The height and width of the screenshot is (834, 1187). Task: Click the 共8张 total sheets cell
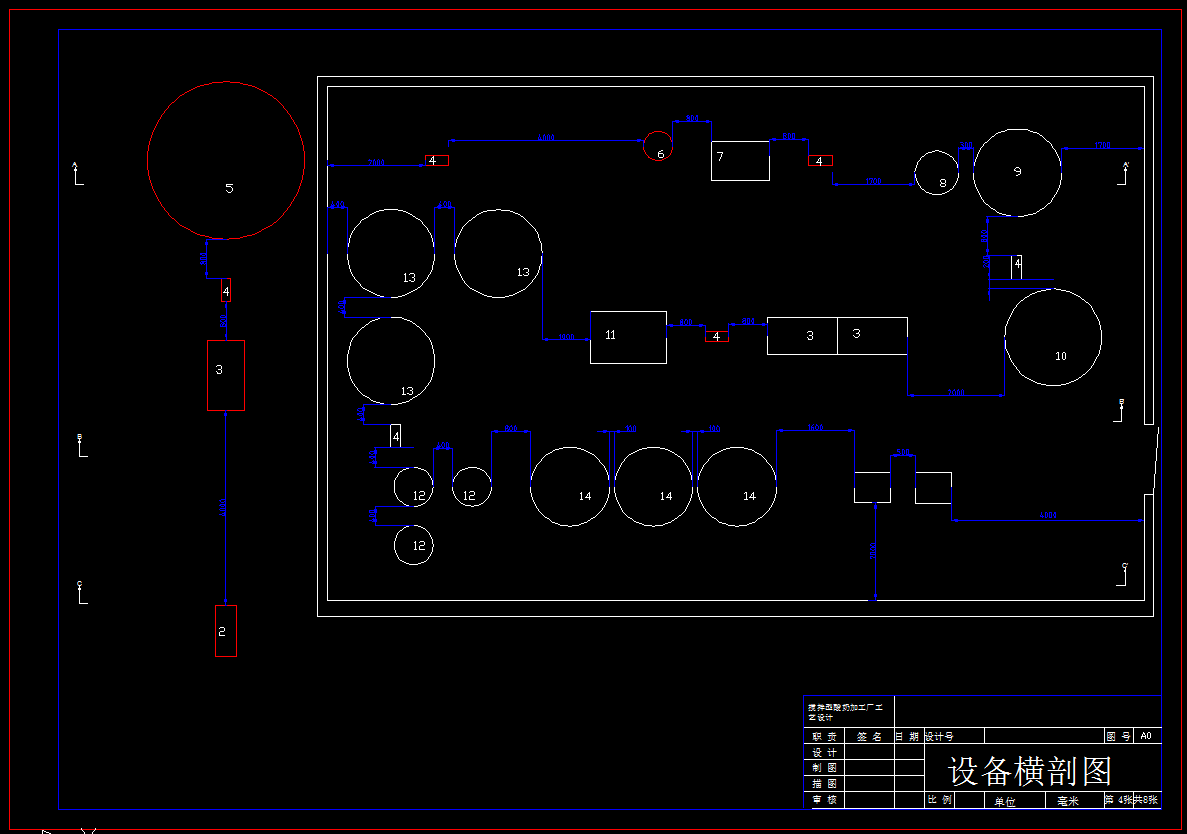1146,799
